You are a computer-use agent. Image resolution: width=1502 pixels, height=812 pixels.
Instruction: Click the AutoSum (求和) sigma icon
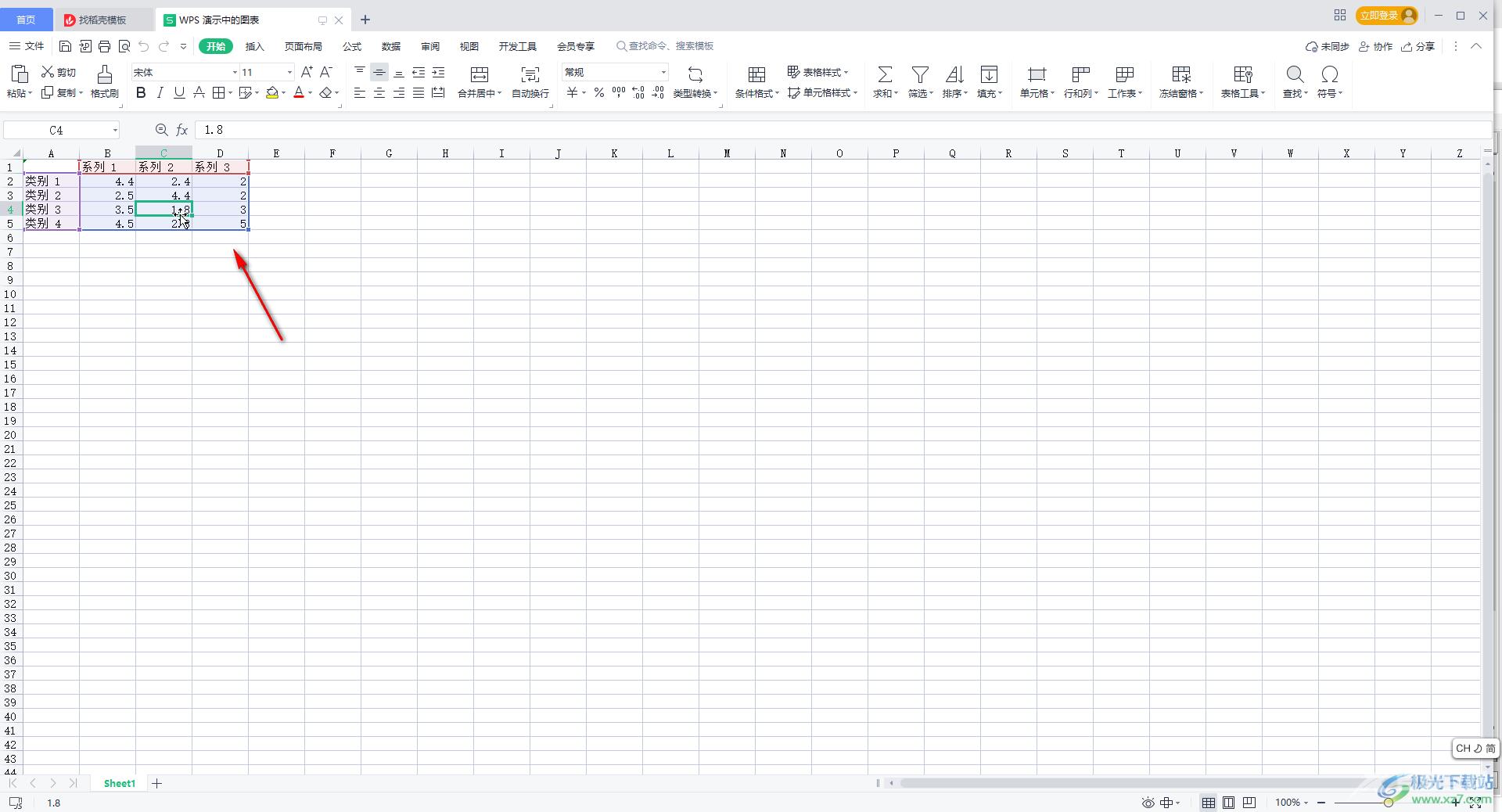[x=885, y=74]
